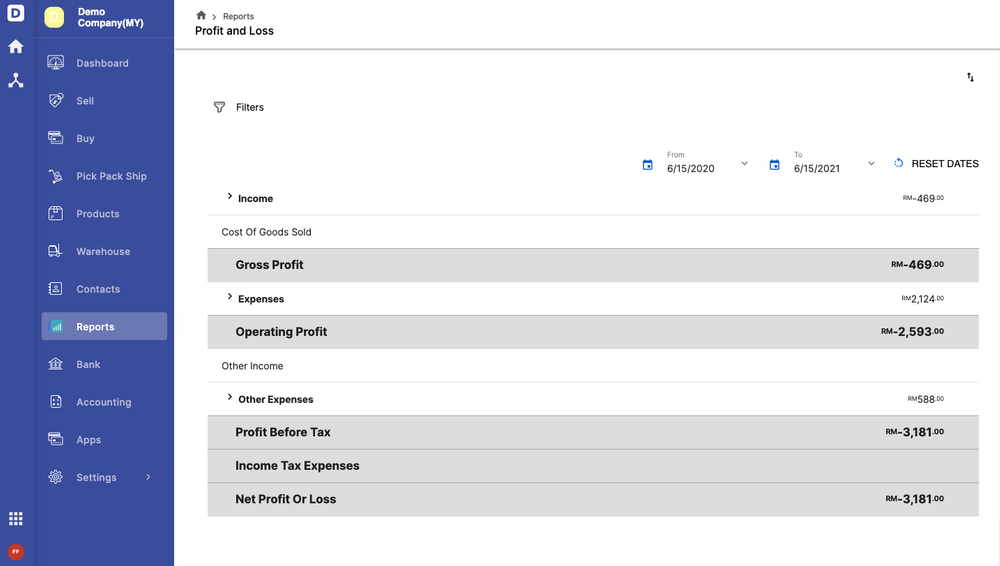Open Dashboard from the sidebar
The image size is (1000, 566).
(x=102, y=63)
